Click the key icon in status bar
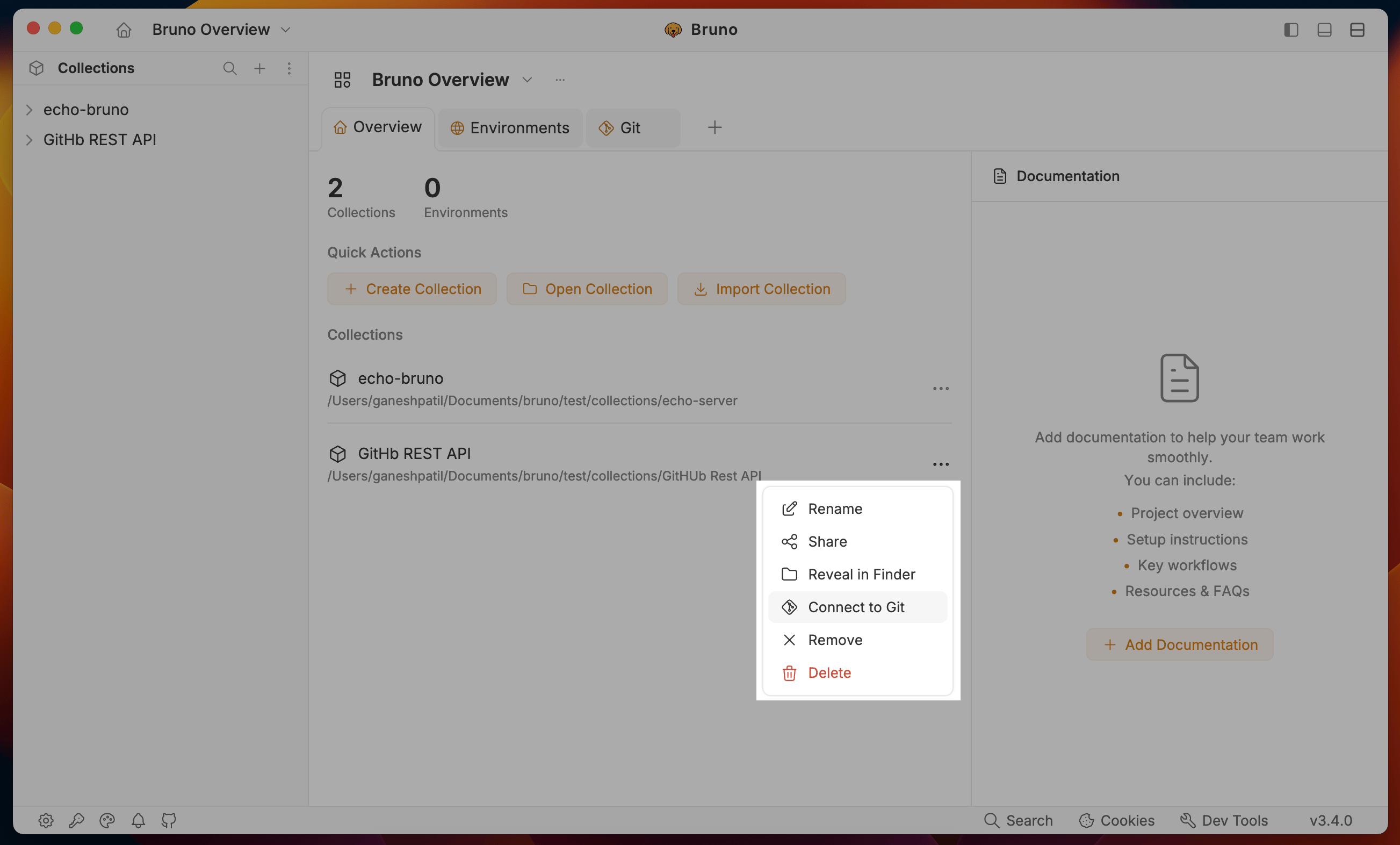Viewport: 1400px width, 845px height. (x=76, y=820)
